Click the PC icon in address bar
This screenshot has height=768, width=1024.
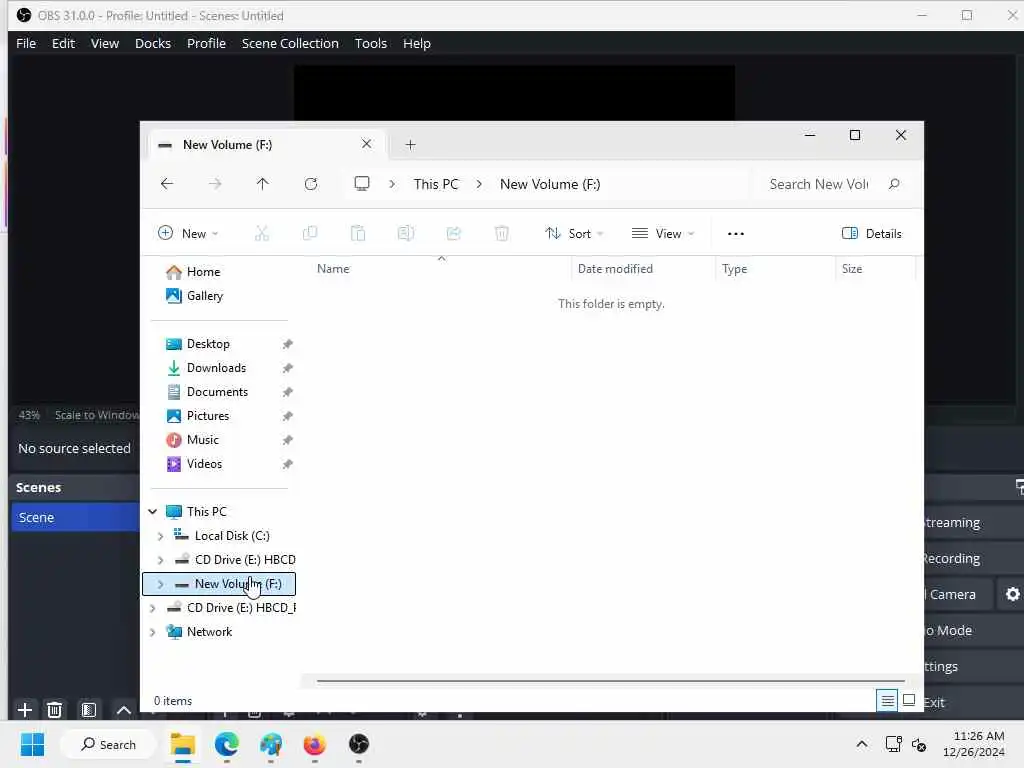[x=362, y=184]
